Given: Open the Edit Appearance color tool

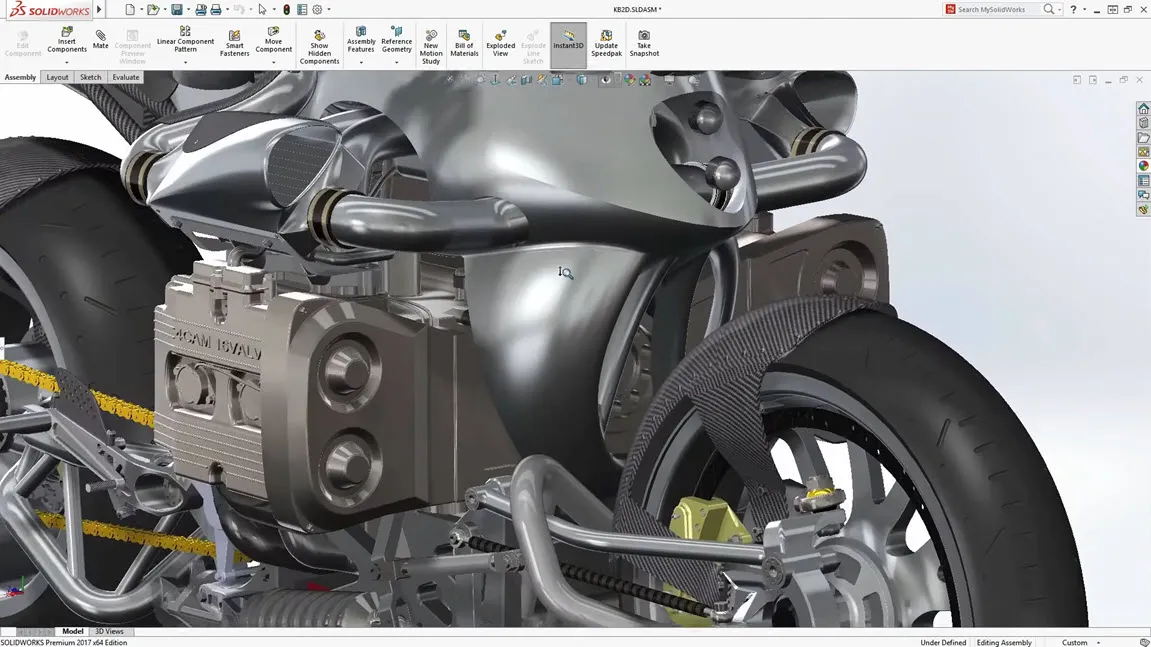Looking at the screenshot, I should pyautogui.click(x=628, y=79).
